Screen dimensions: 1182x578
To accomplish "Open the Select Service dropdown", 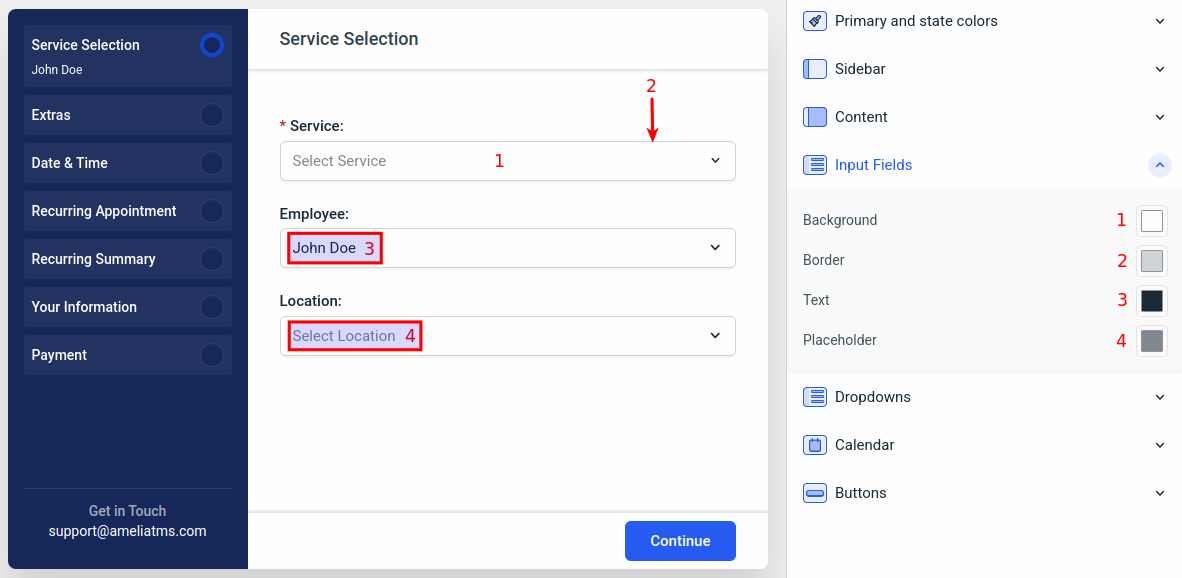I will [507, 161].
